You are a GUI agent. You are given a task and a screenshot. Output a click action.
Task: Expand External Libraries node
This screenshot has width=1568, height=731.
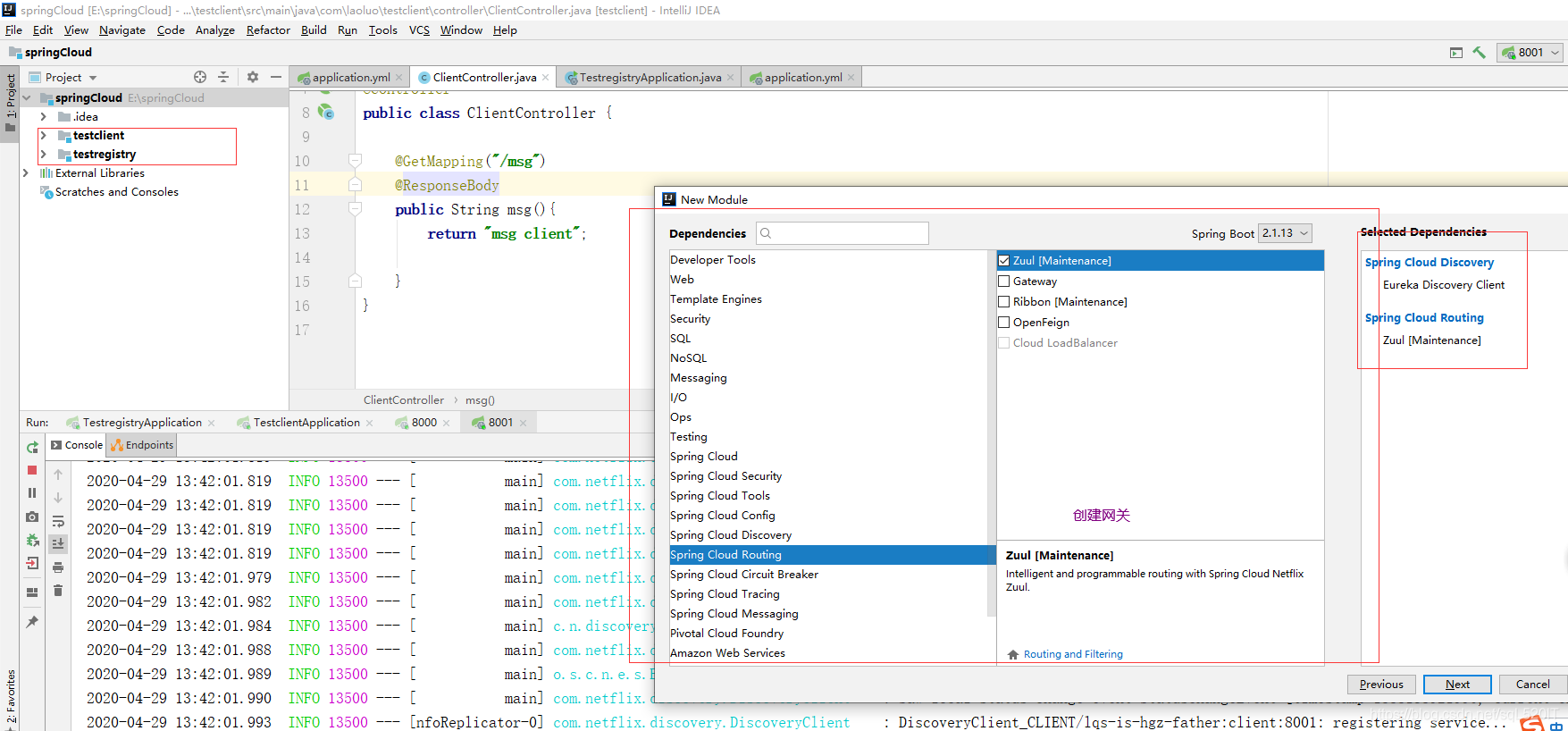pyautogui.click(x=26, y=173)
